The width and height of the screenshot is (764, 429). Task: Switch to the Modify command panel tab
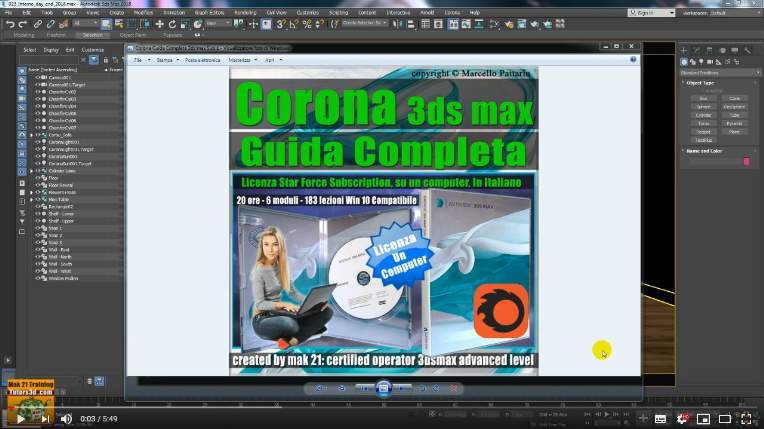pos(696,50)
